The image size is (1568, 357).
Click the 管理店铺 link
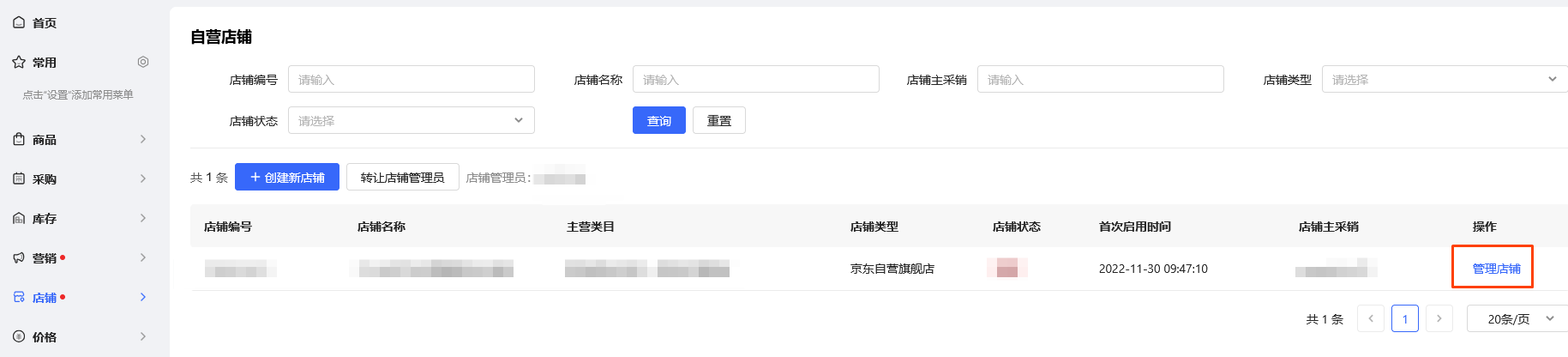tap(1496, 269)
